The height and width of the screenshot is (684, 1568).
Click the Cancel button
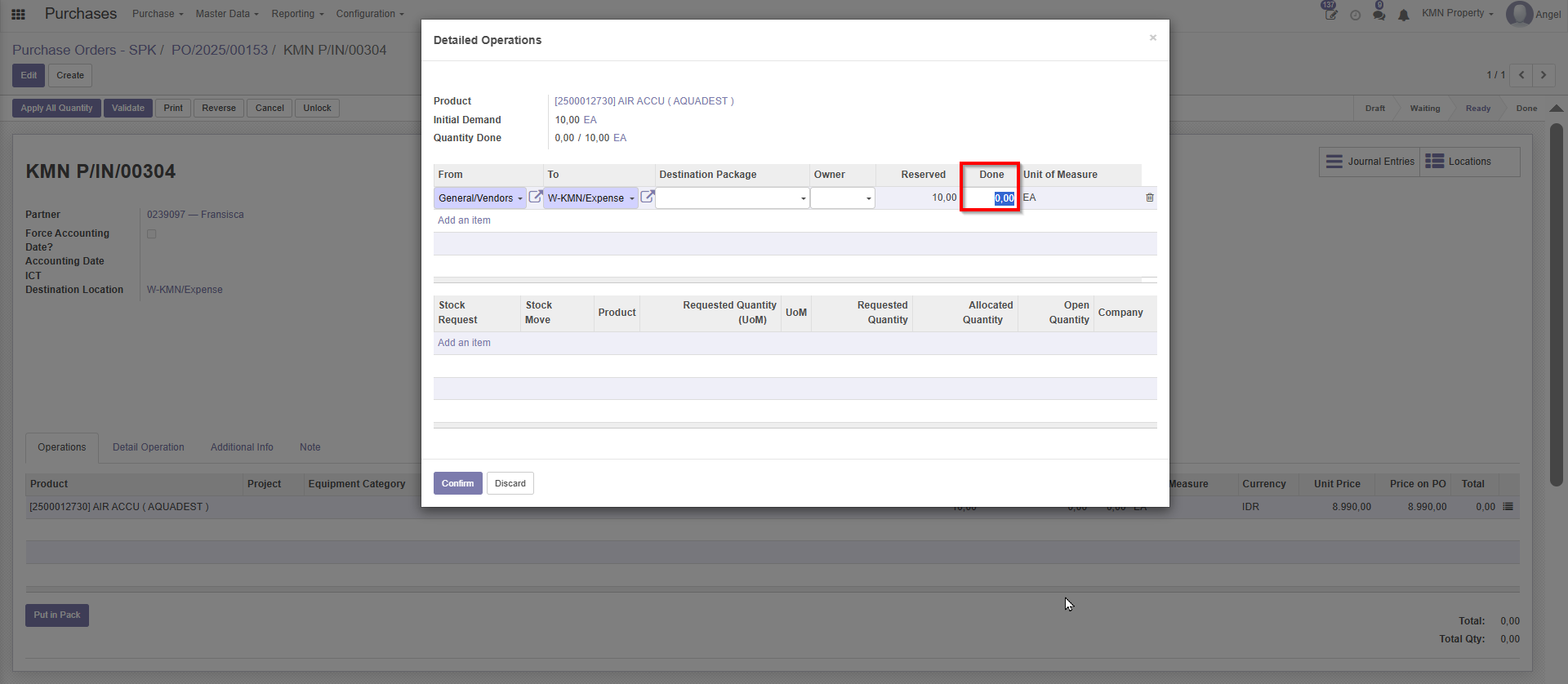(x=269, y=108)
